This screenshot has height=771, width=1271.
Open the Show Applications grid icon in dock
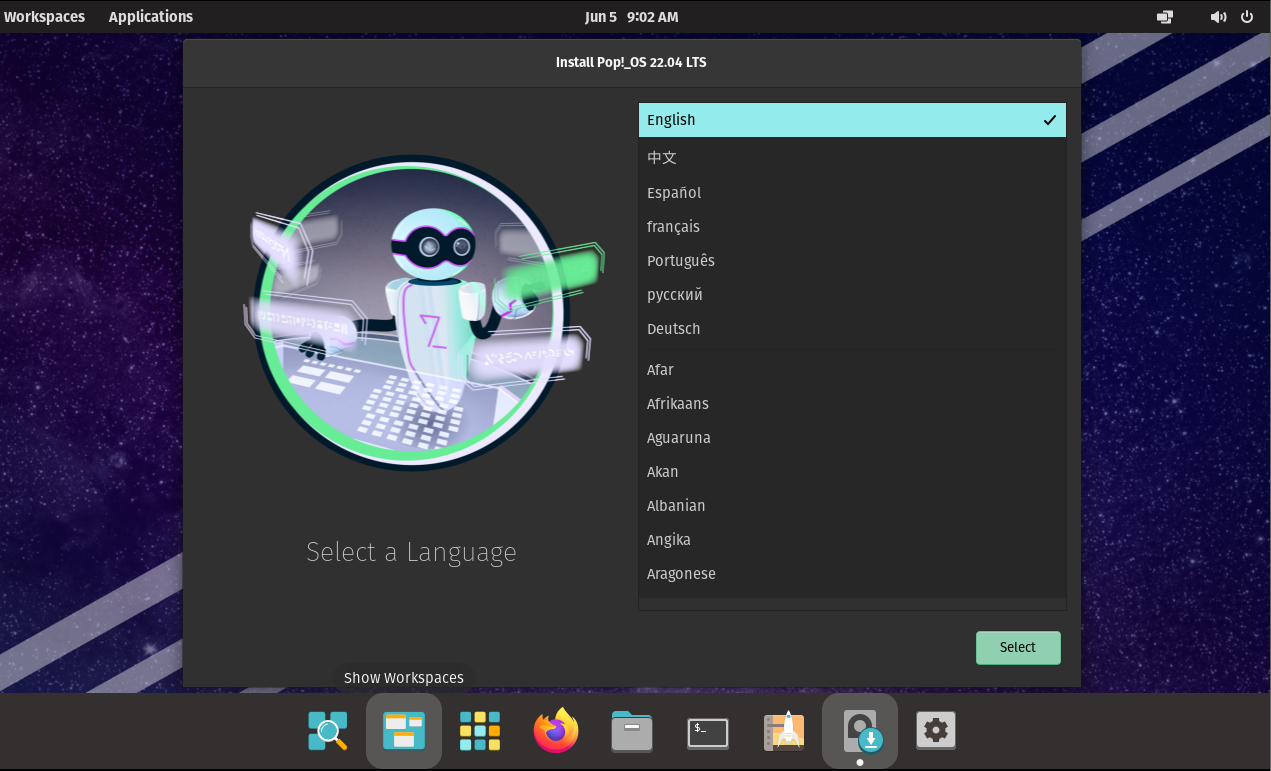(480, 731)
